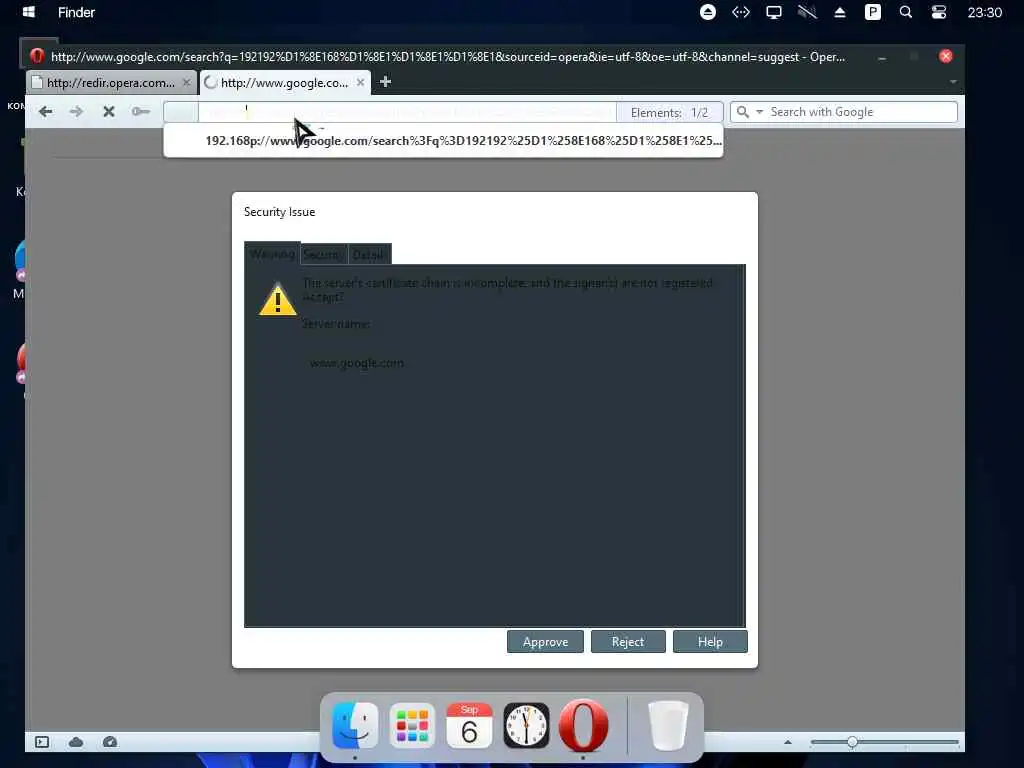1024x768 pixels.
Task: Switch to the Warning tab
Action: [272, 253]
